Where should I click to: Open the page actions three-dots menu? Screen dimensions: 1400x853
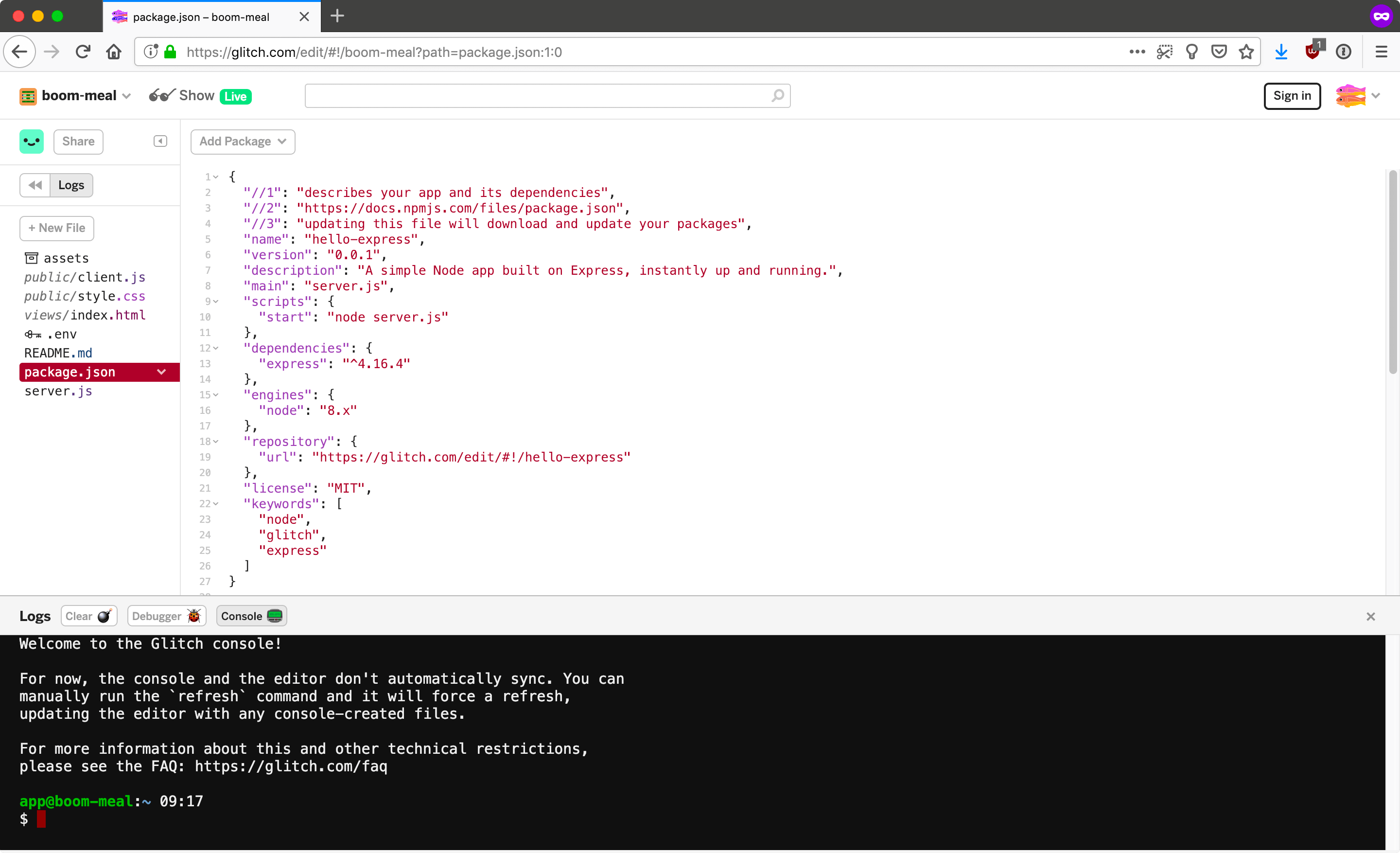point(1137,52)
